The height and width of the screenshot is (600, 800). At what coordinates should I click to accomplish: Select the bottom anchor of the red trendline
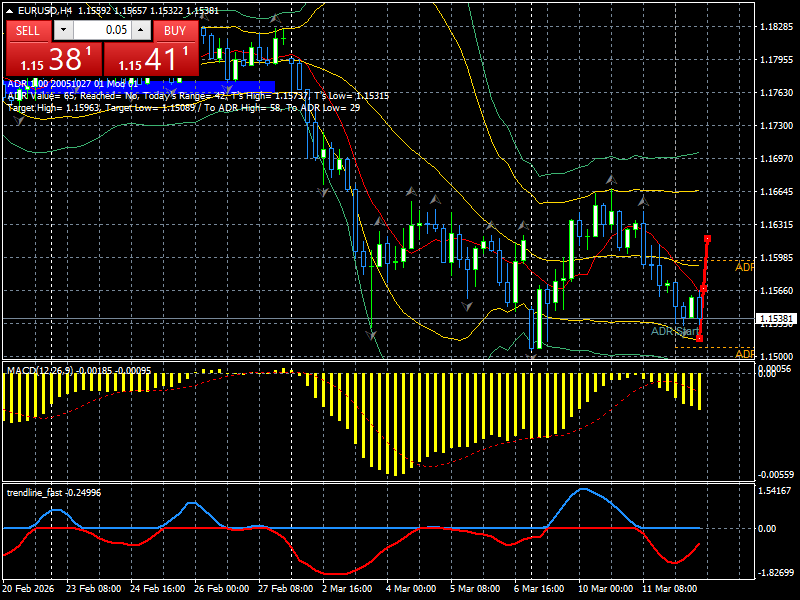coord(699,338)
